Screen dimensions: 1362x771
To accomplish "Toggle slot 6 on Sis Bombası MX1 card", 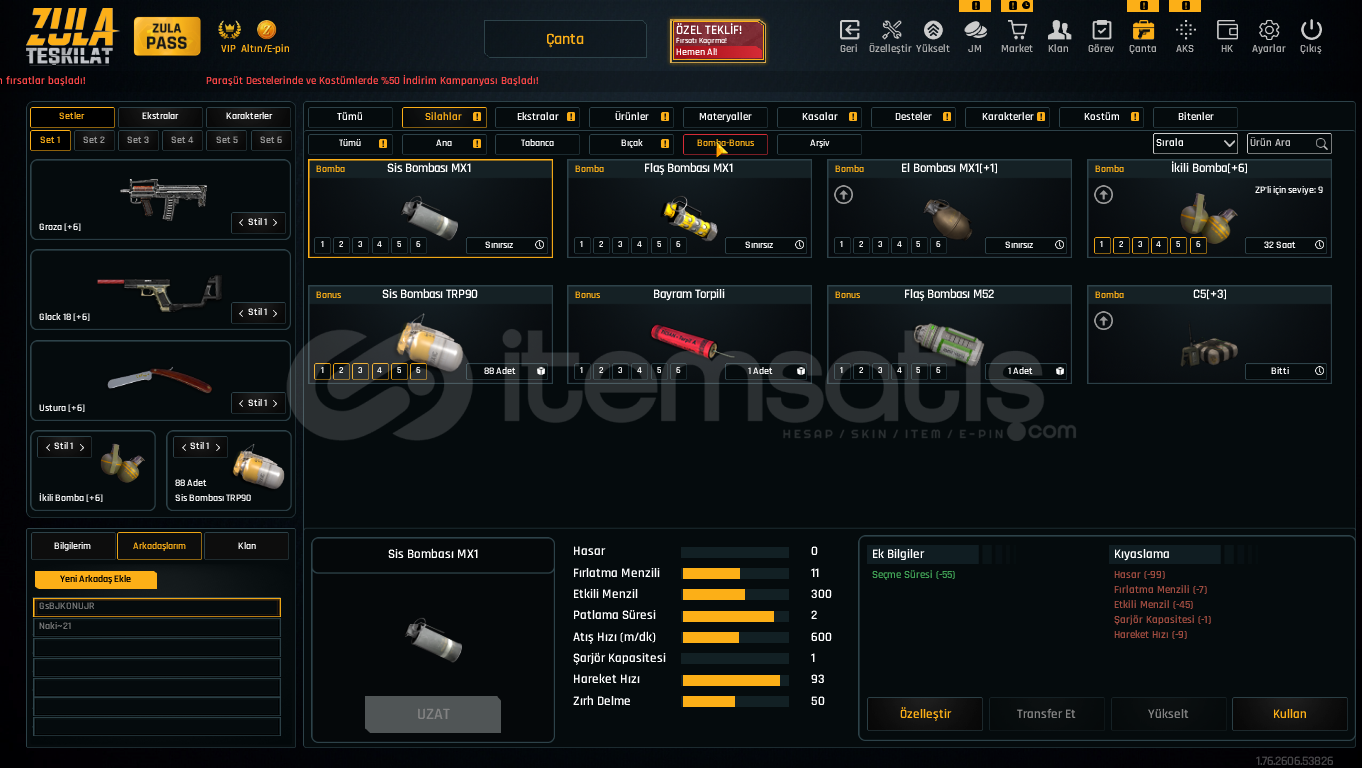I will tap(418, 245).
